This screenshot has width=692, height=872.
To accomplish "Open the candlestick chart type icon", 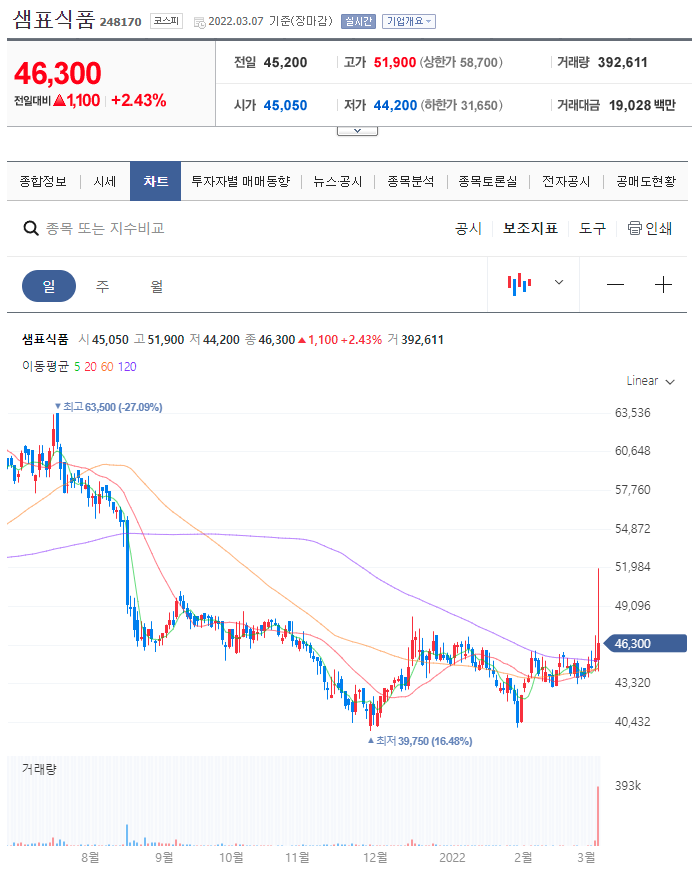I will pos(519,285).
